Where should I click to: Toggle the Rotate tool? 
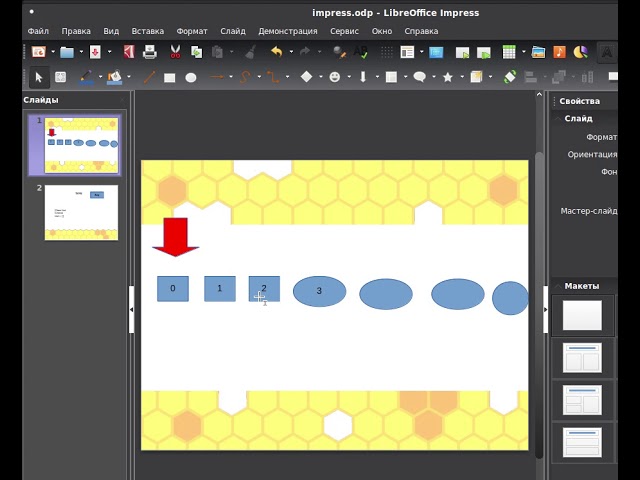[x=510, y=77]
